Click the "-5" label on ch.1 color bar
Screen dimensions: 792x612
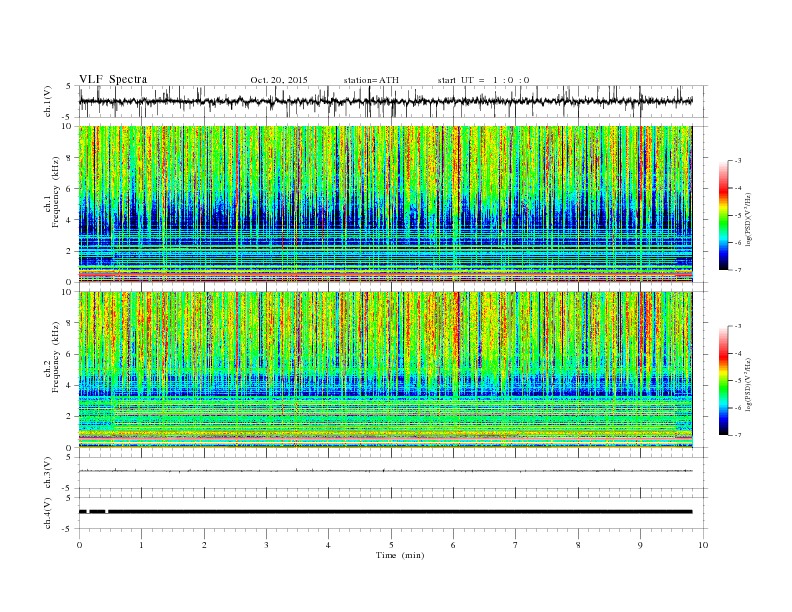pyautogui.click(x=738, y=215)
